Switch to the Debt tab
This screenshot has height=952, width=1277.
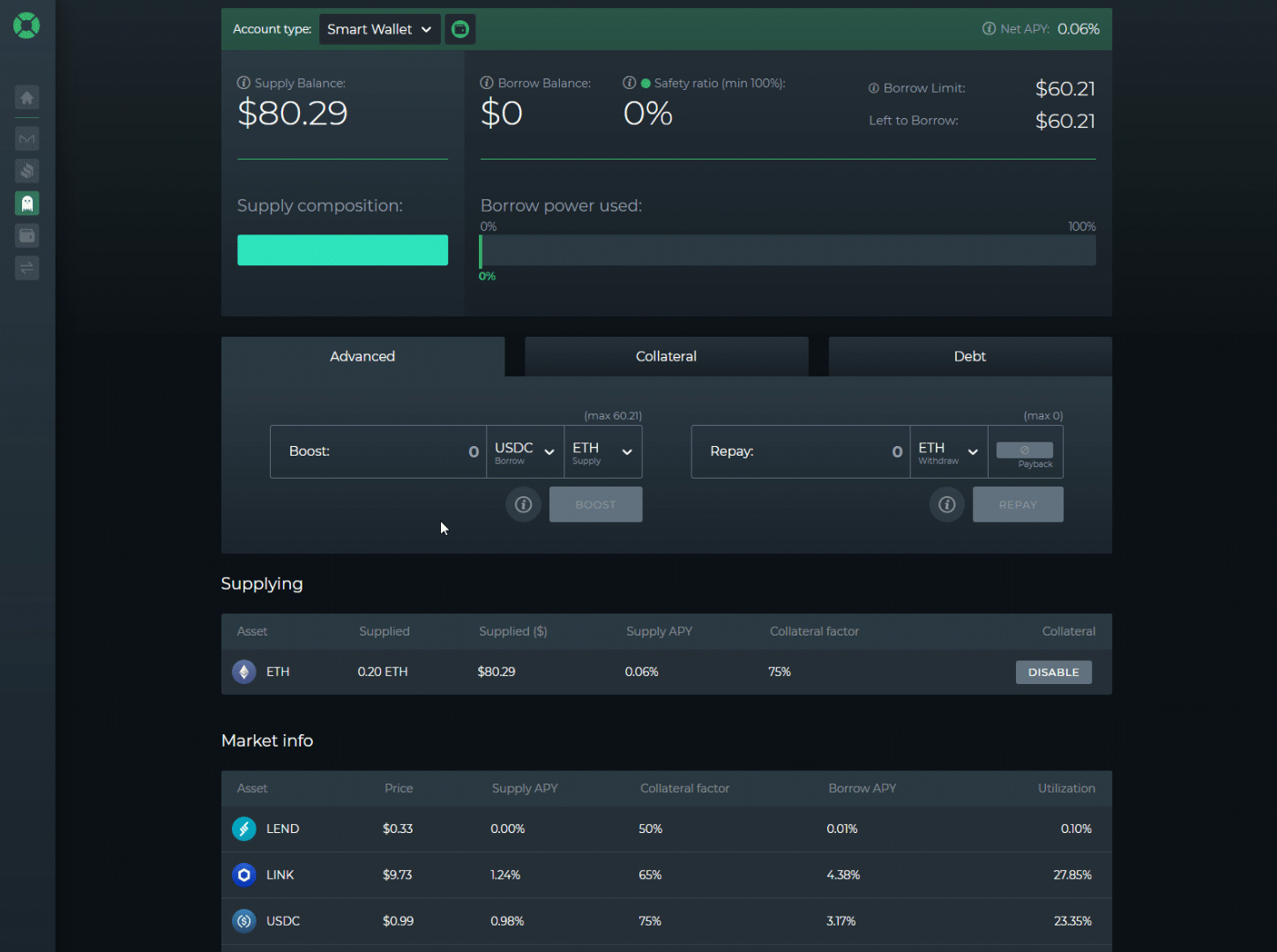(x=970, y=356)
